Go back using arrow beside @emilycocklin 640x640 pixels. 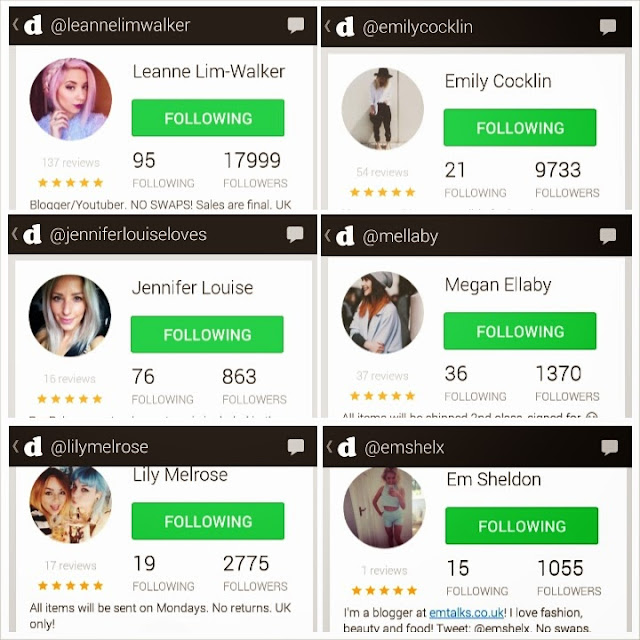327,26
